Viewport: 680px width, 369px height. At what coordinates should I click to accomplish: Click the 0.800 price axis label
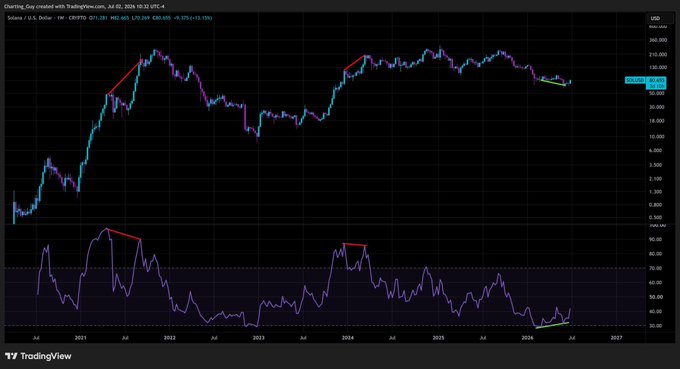click(x=656, y=205)
